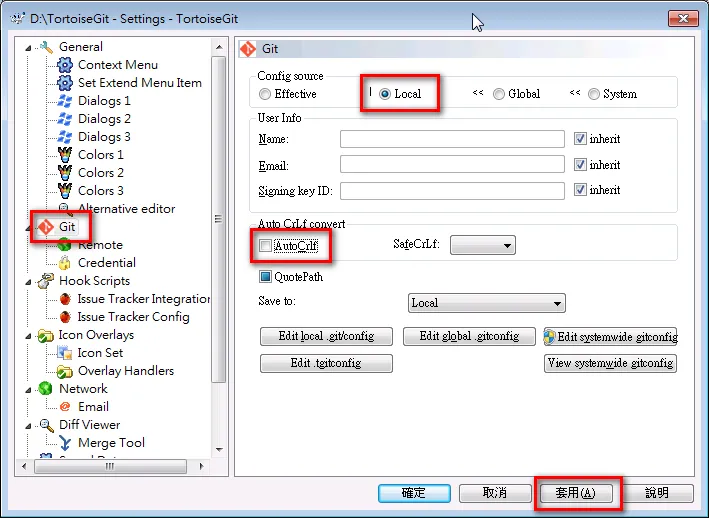Collapse the General tree node
The width and height of the screenshot is (709, 518).
28,47
